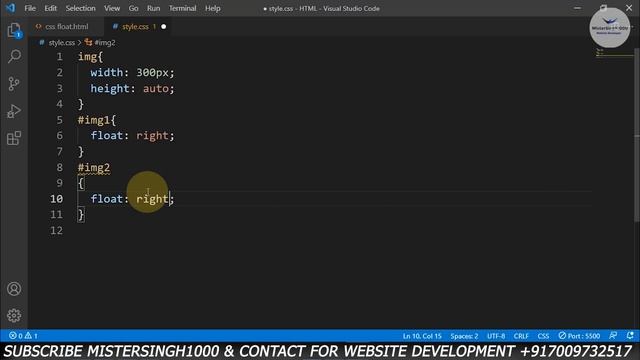Click line number 1 in the gutter
Viewport: 640px width, 360px height.
click(x=60, y=57)
